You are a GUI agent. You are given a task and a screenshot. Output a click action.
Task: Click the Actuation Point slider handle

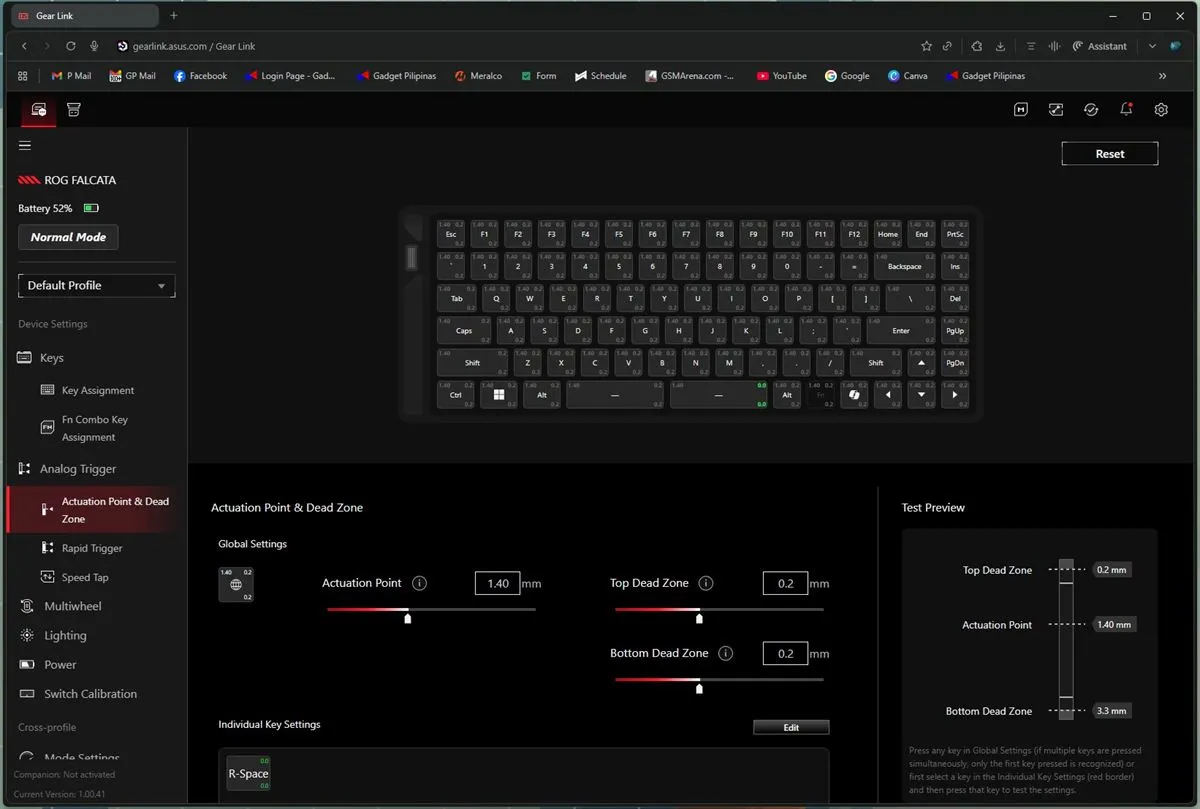tap(407, 618)
